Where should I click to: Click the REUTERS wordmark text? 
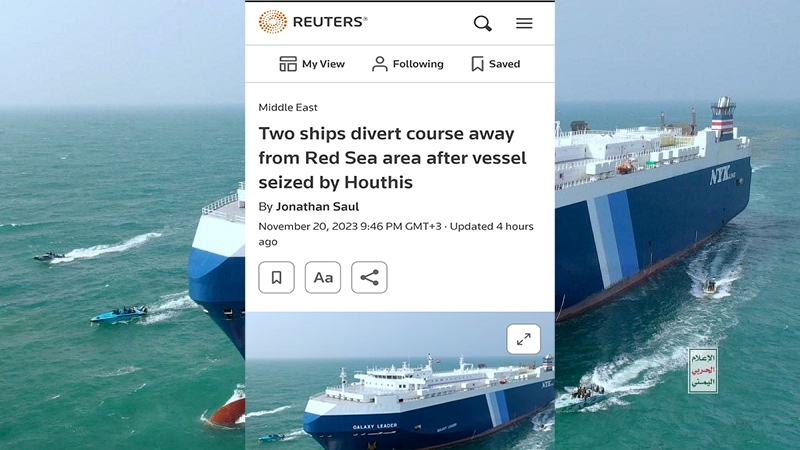coord(330,22)
